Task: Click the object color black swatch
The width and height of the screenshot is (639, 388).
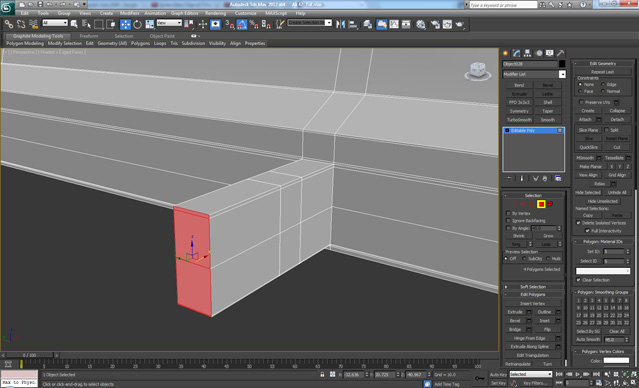Action: 562,64
